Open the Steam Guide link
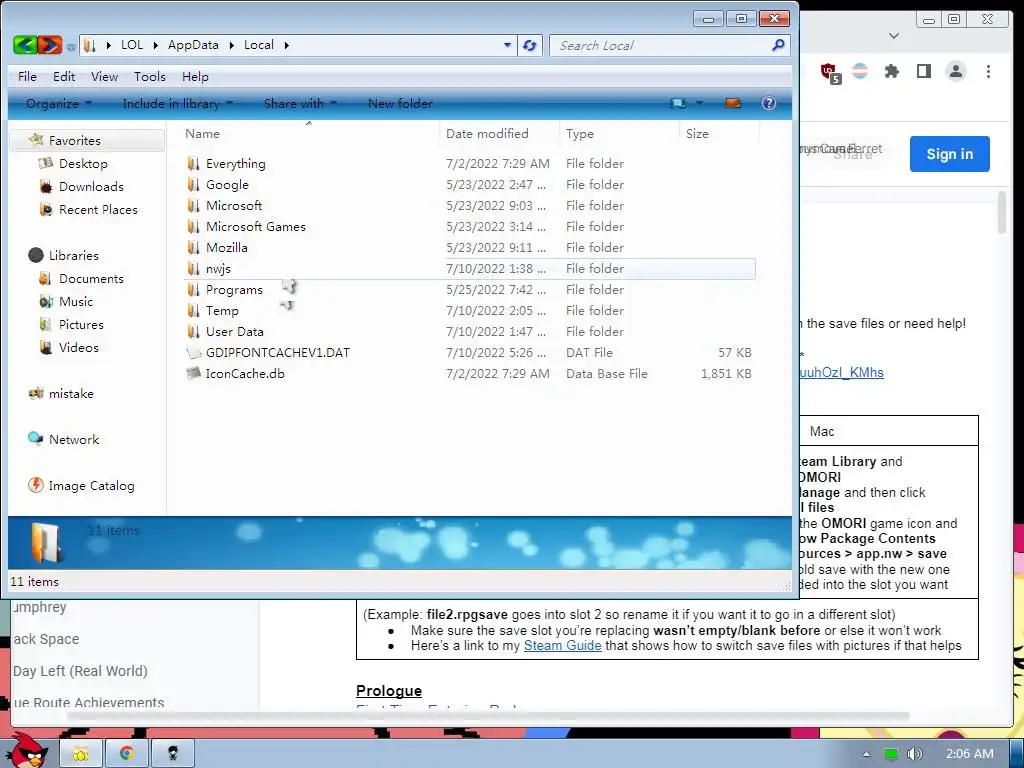 pos(562,645)
